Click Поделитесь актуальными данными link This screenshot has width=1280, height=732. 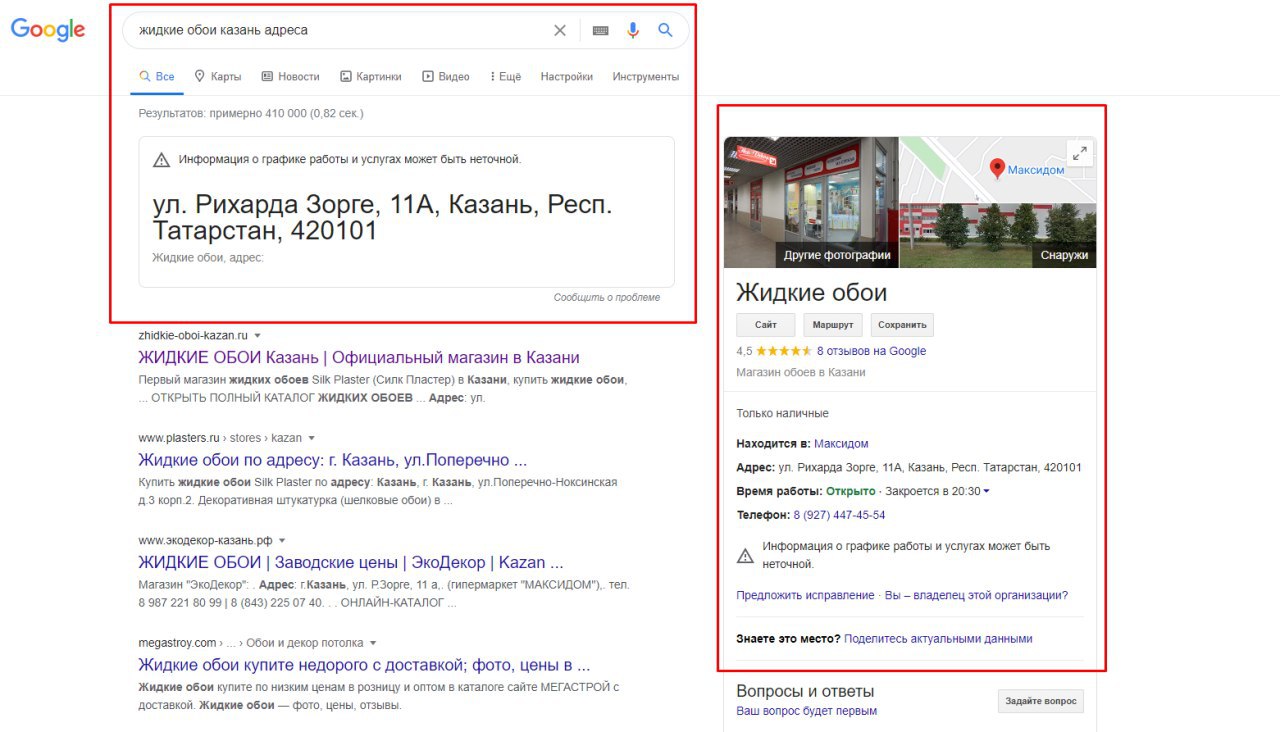[x=938, y=638]
